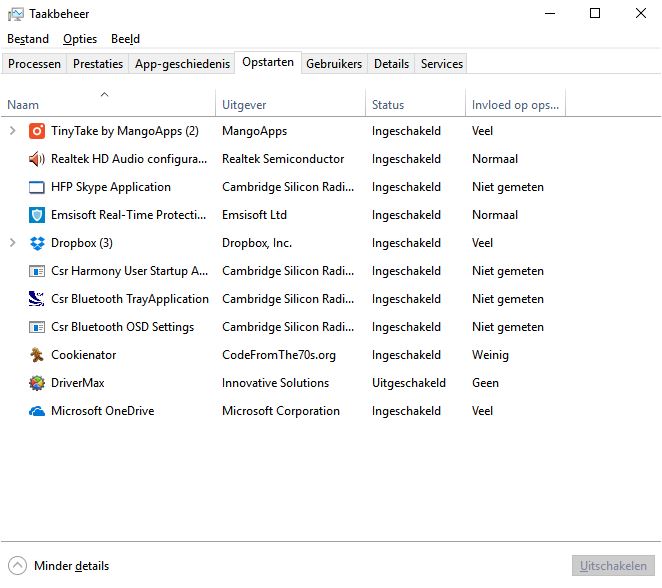Screen dimensions: 662x588
Task: Sort by the Status column header
Action: tap(388, 105)
